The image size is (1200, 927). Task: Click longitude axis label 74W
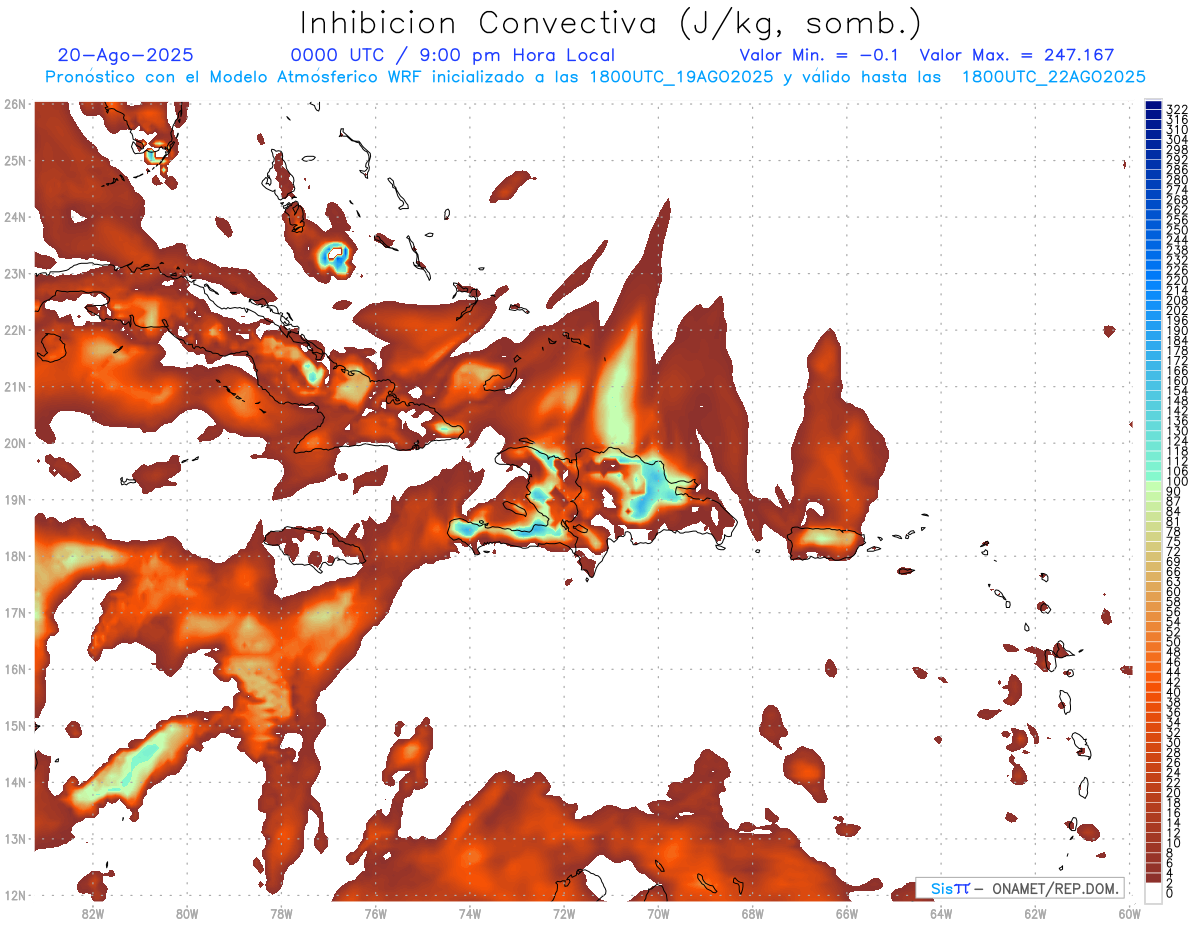470,913
